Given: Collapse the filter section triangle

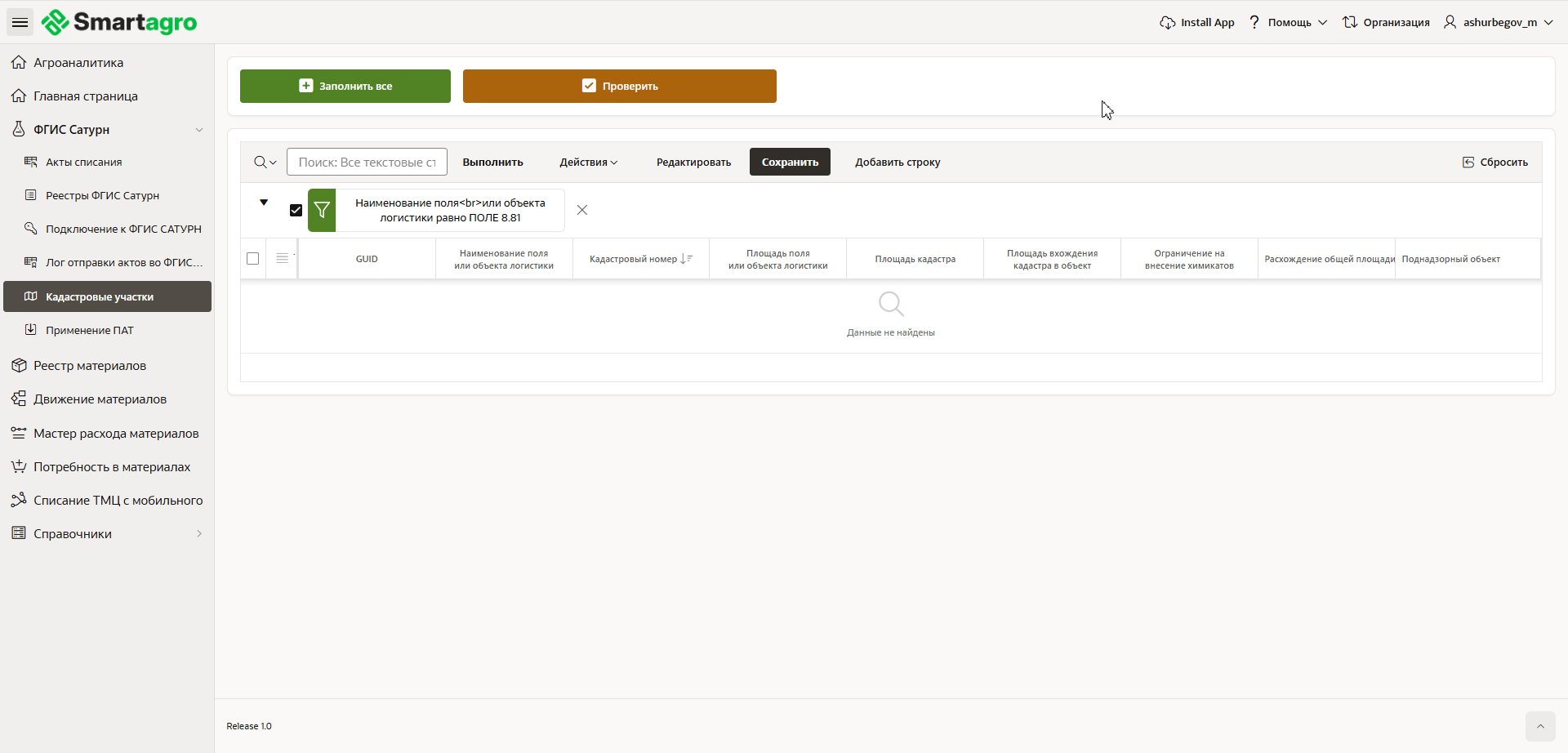Looking at the screenshot, I should 264,203.
